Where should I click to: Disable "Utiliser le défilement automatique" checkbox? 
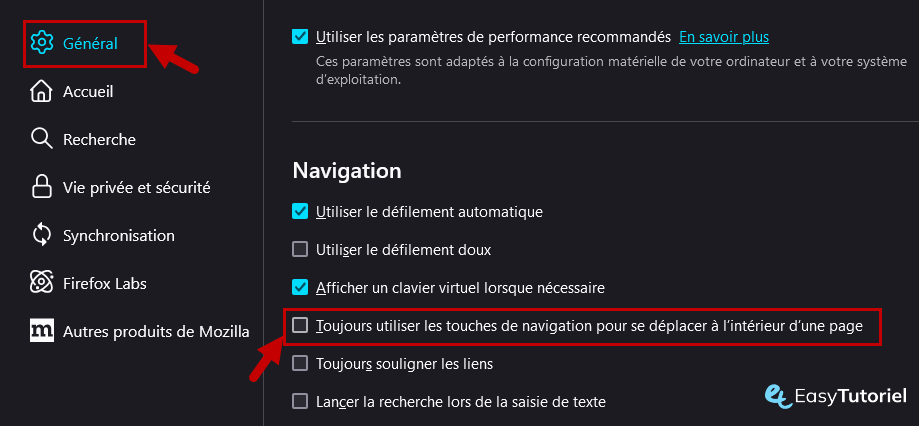(x=300, y=211)
